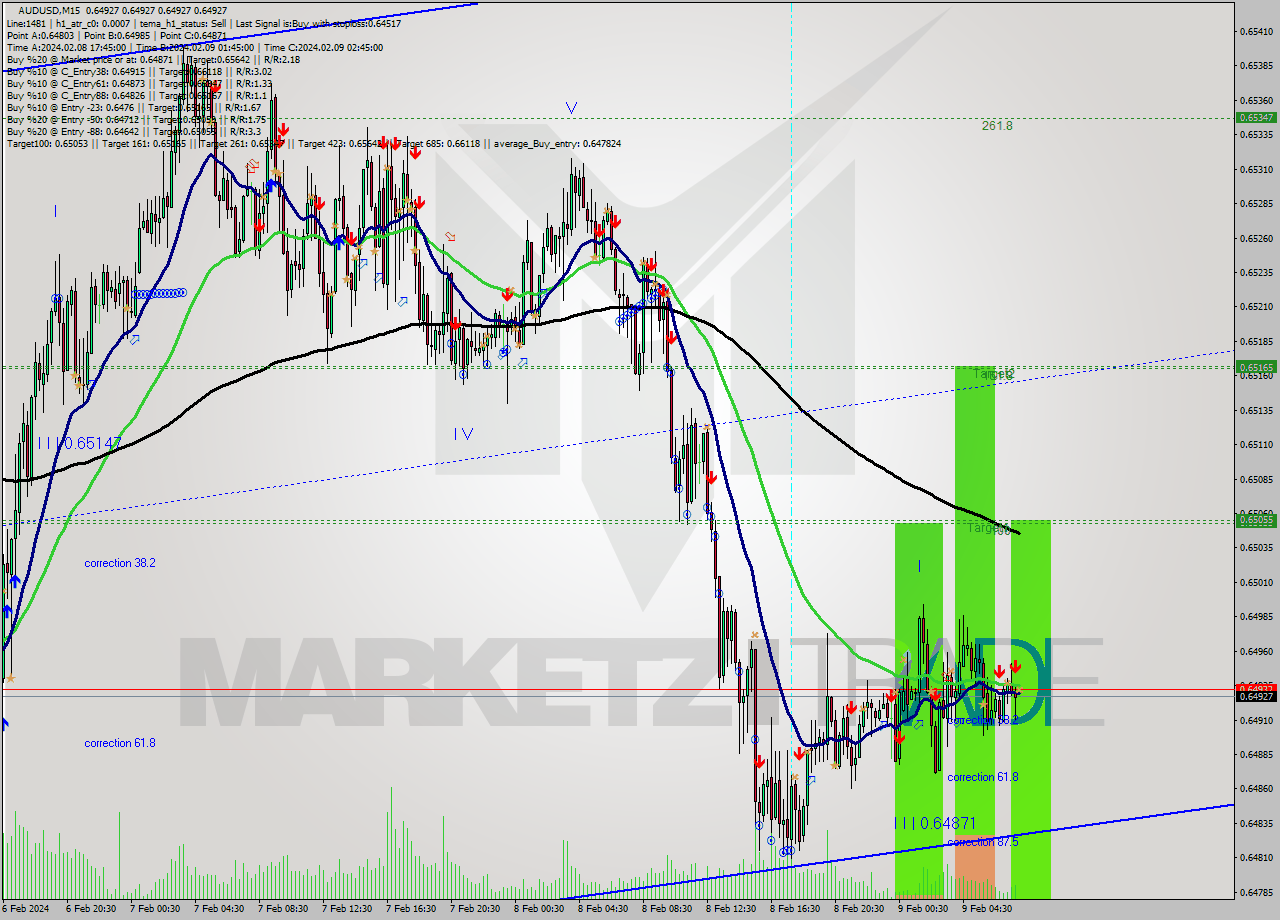Viewport: 1280px width, 920px height.
Task: Click the '9 Feb 04:30' time axis label
Action: click(987, 909)
